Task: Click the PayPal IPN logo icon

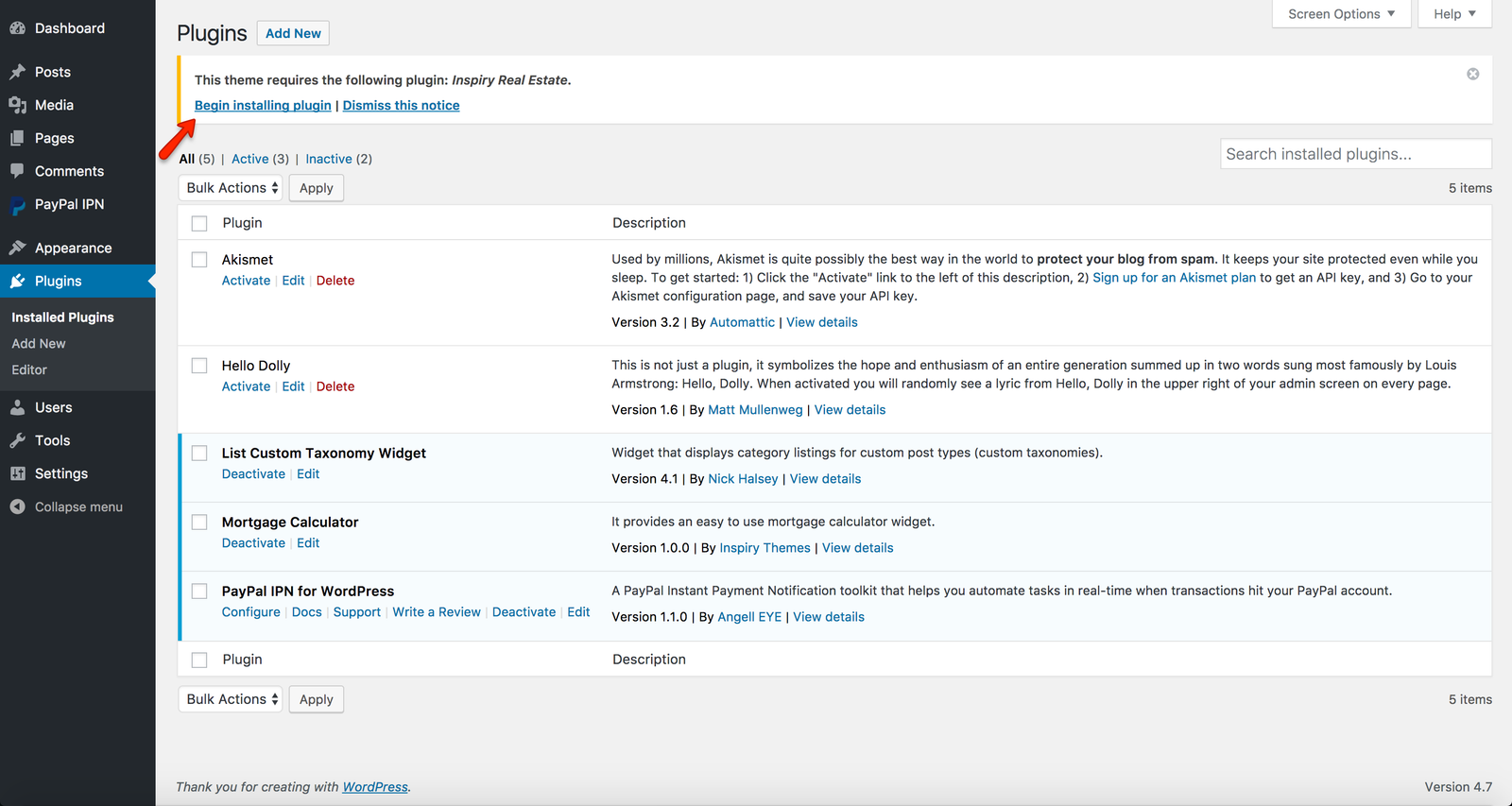Action: [x=17, y=205]
